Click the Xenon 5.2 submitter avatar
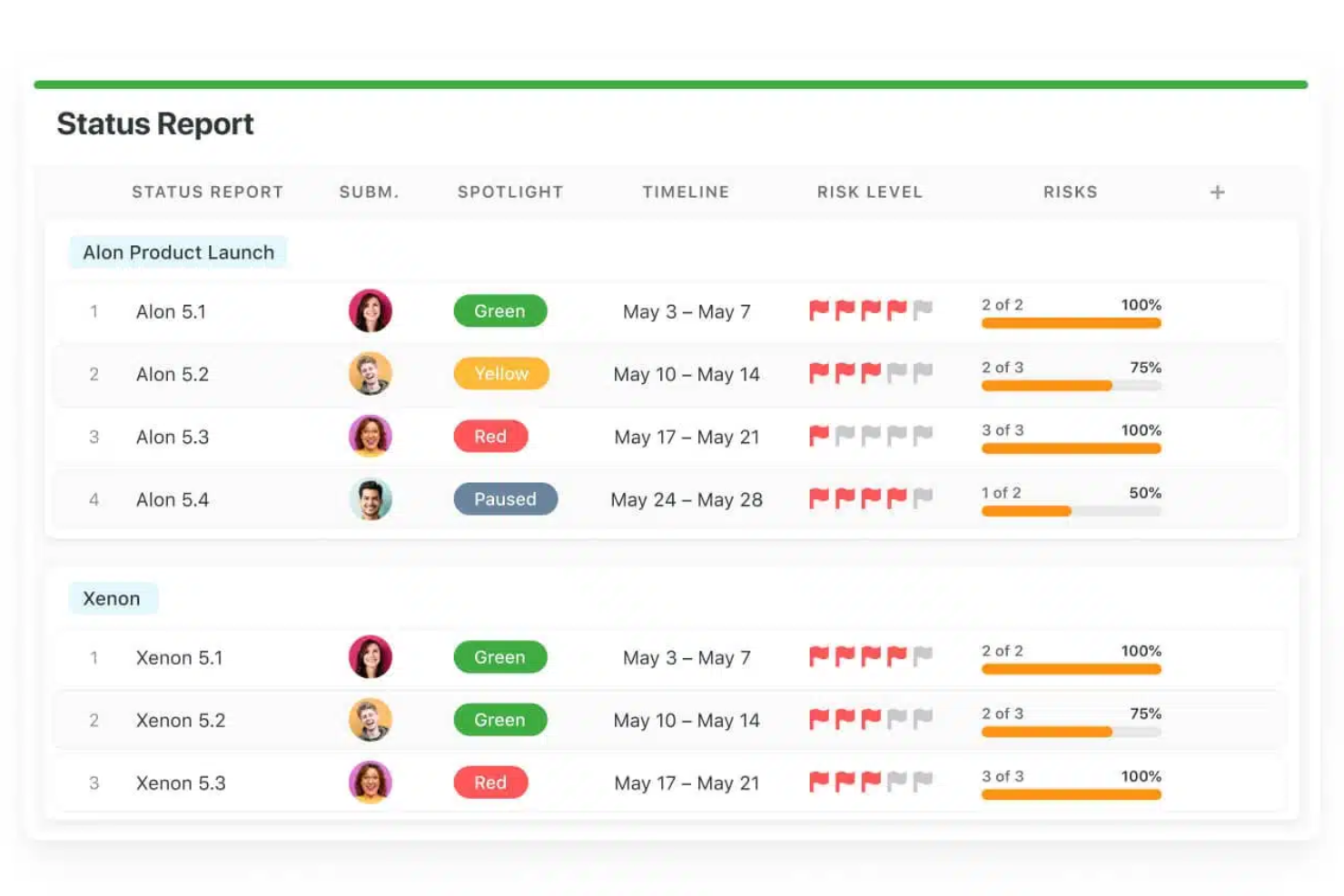 tap(370, 720)
